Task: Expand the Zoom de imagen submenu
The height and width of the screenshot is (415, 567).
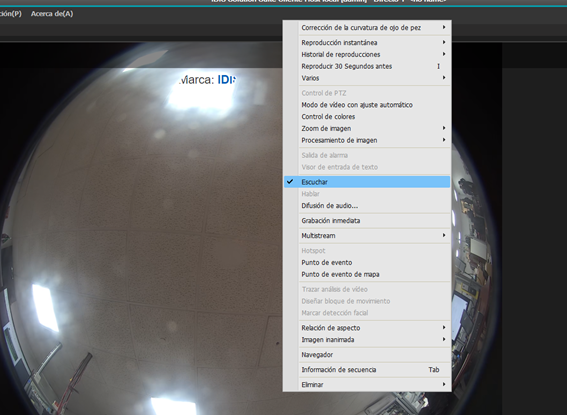Action: point(367,128)
